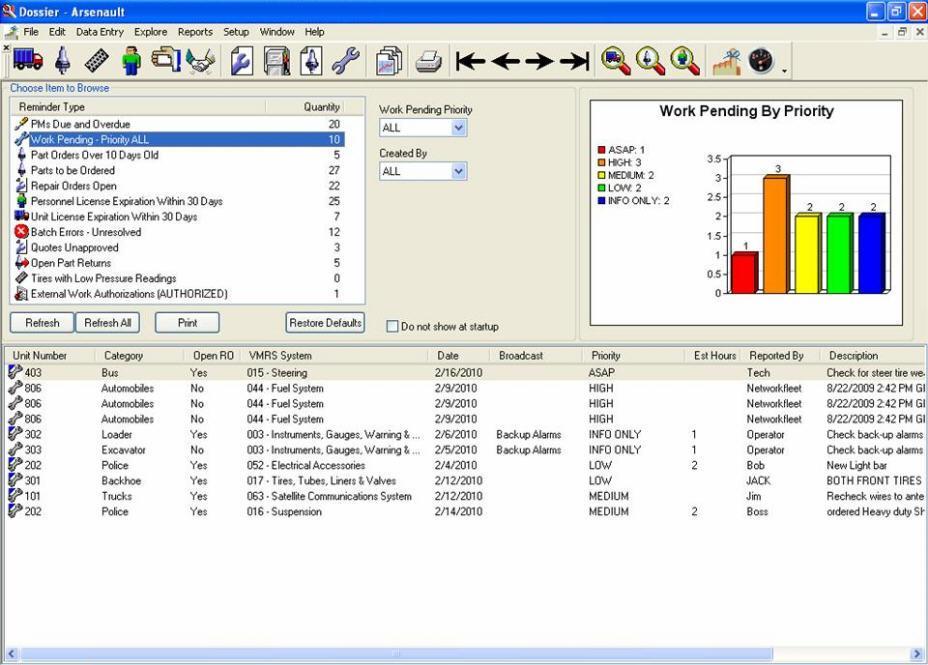This screenshot has width=928, height=665.
Task: Click the magnifier search spark plug icon
Action: pos(650,62)
